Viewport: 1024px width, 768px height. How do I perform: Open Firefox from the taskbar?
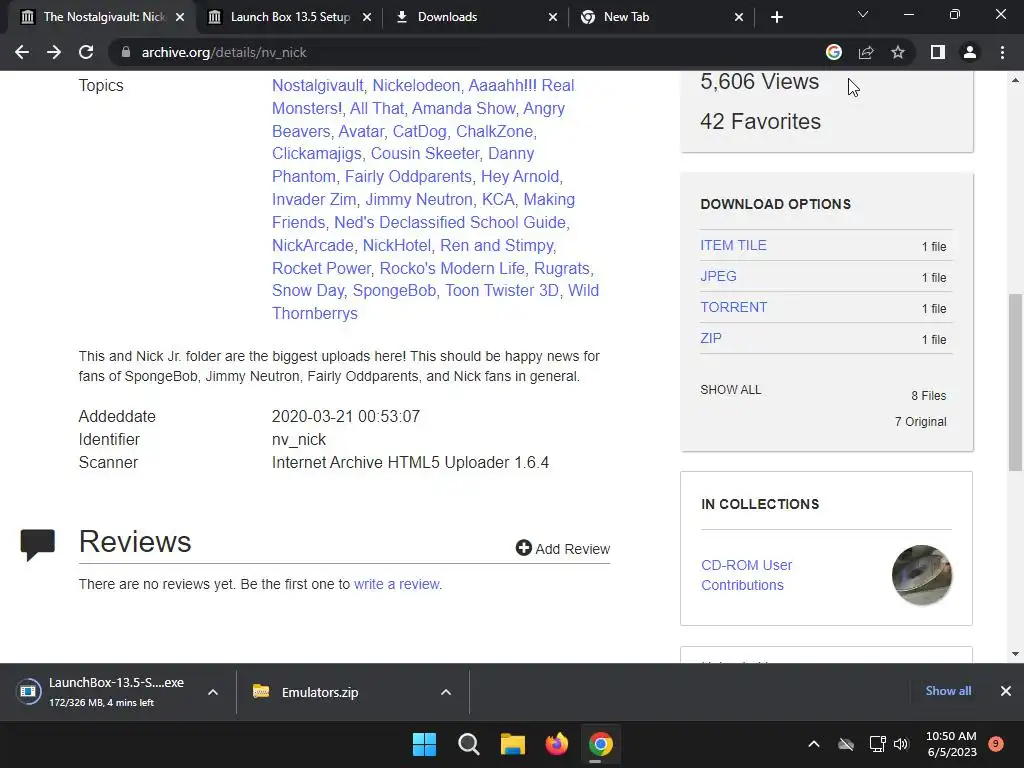tap(556, 744)
